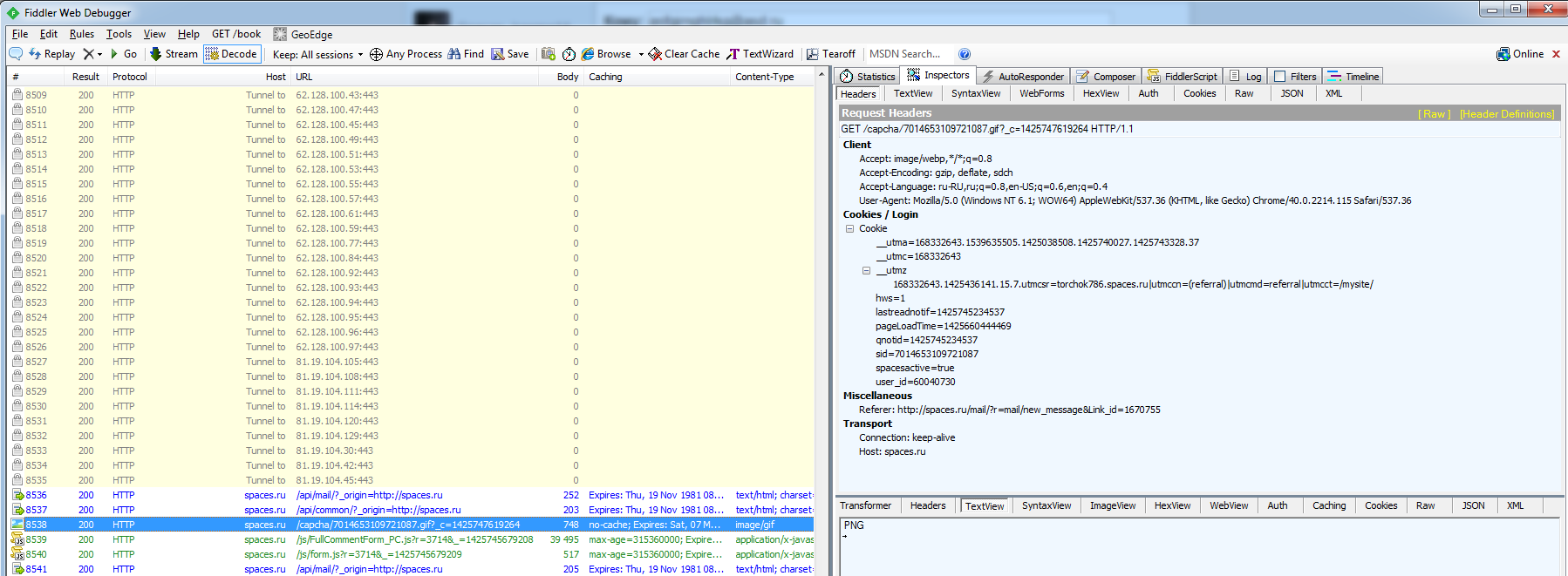Open the Header Definitions link
This screenshot has height=576, width=1568.
(x=1506, y=114)
